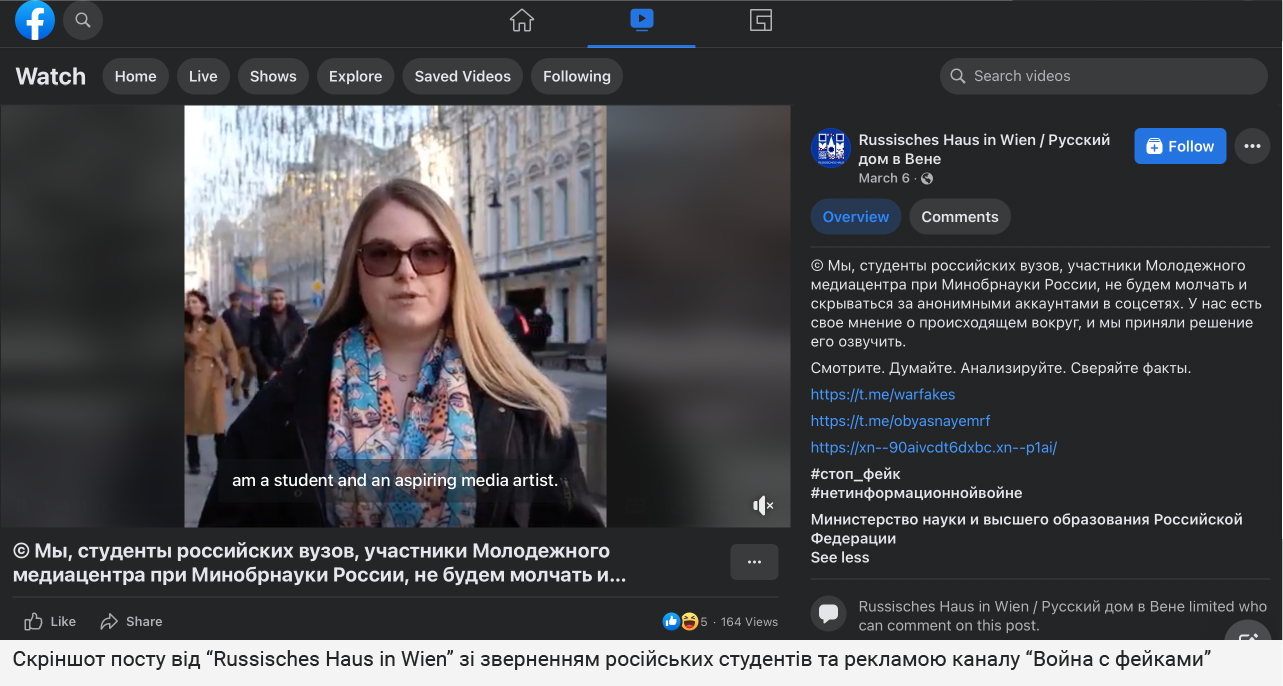Click the video subtitle caption text
Screen dimensions: 1283x686
395,481
